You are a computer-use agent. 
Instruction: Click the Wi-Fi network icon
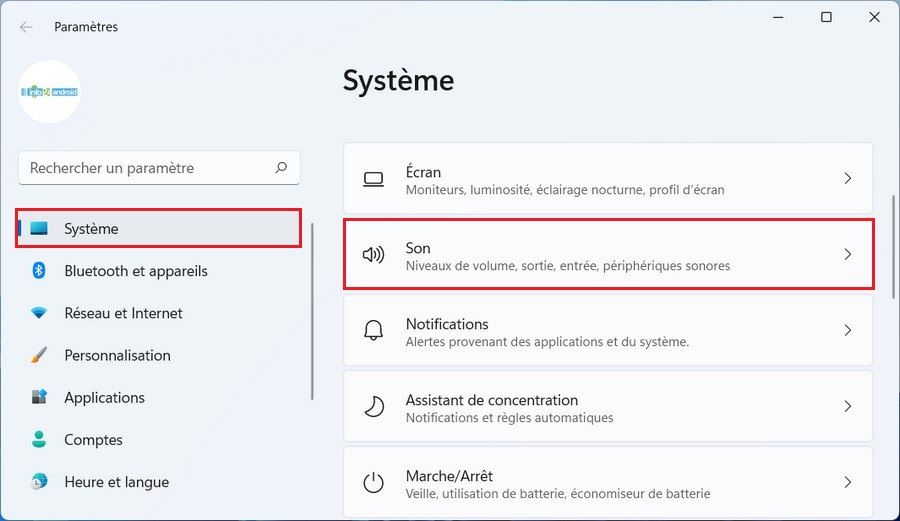point(39,313)
